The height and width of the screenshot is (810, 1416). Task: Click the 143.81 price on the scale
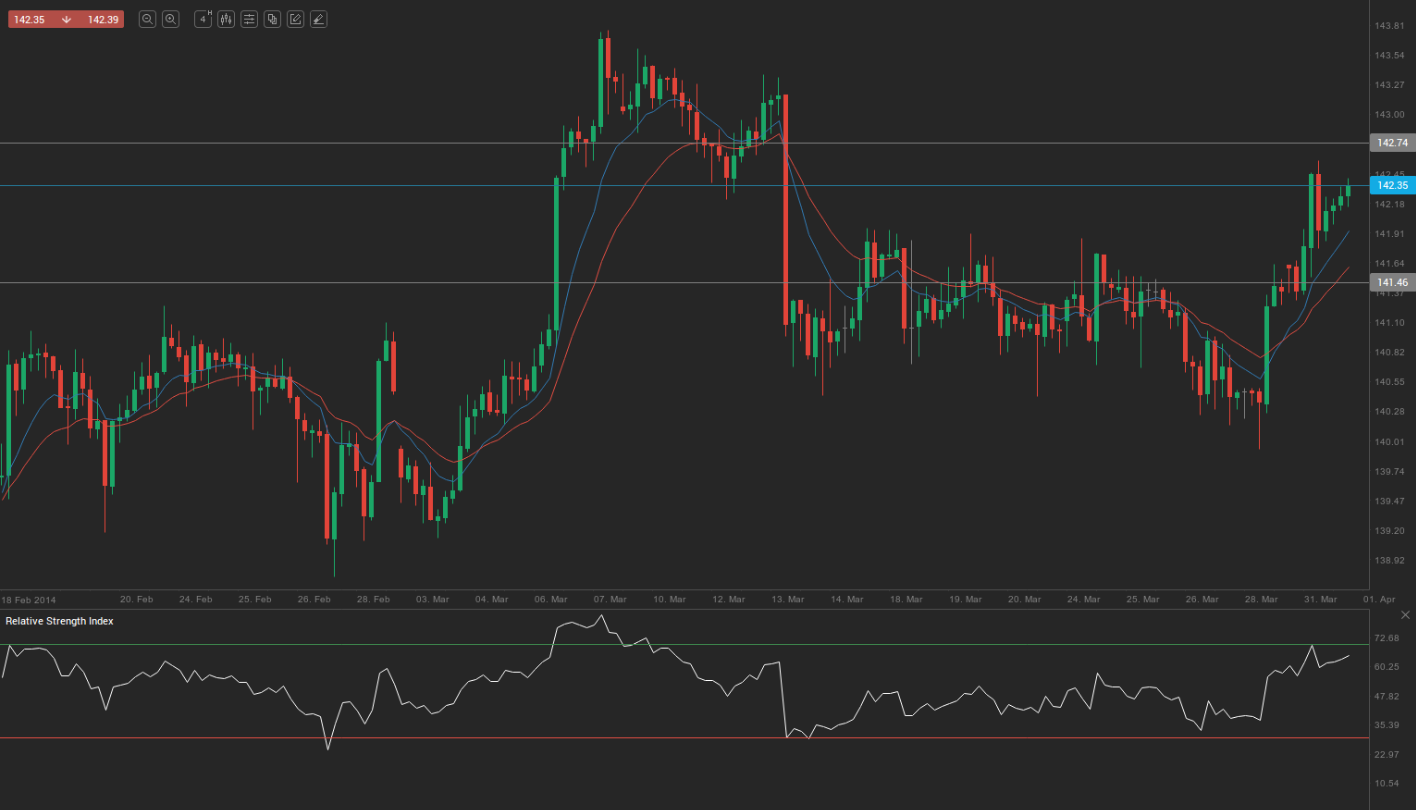[1390, 26]
